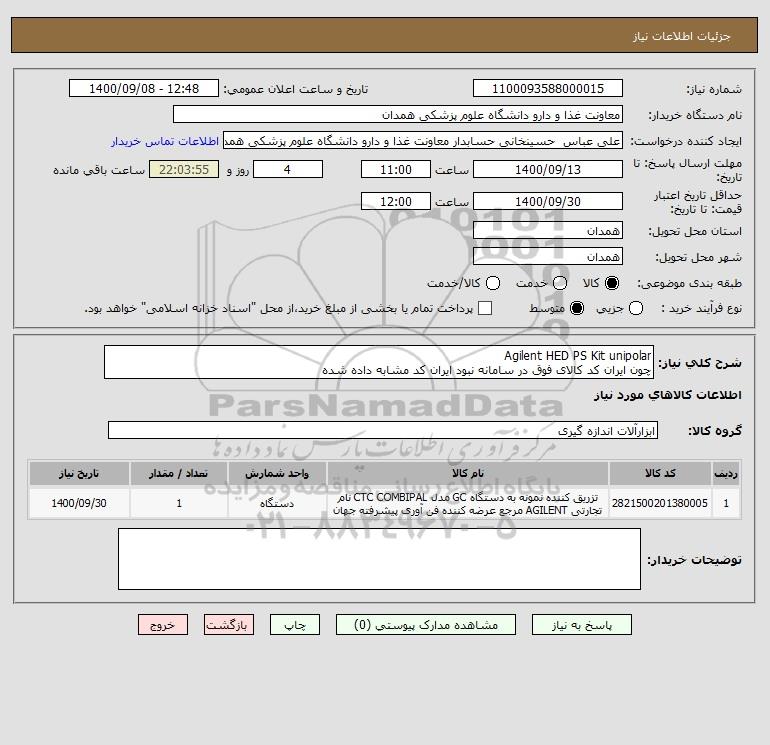Click the need date cell 1400/09/30
Viewport: 770px width, 745px height.
[x=79, y=503]
